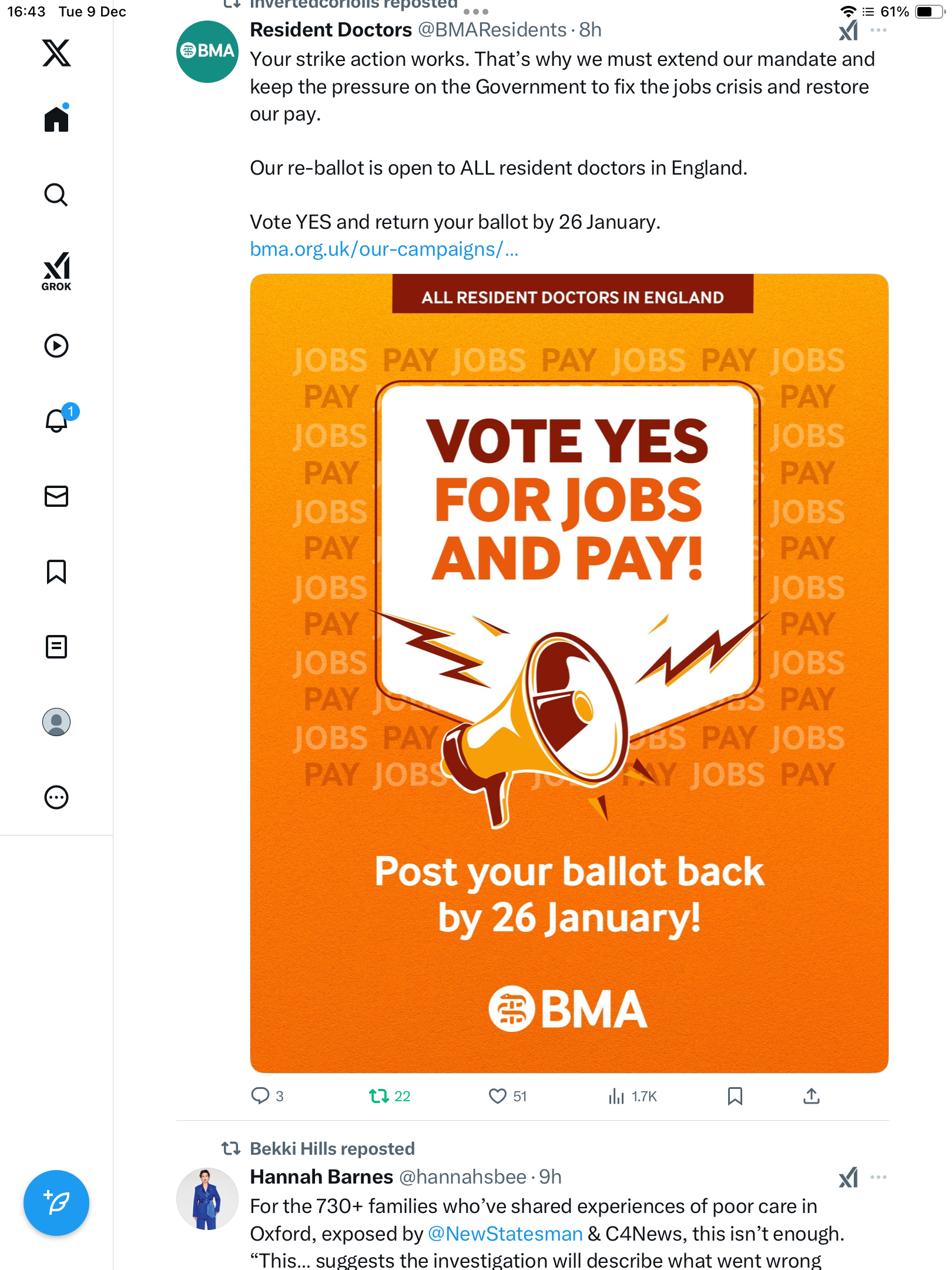Open Notifications bell
This screenshot has width=952, height=1270.
(56, 420)
